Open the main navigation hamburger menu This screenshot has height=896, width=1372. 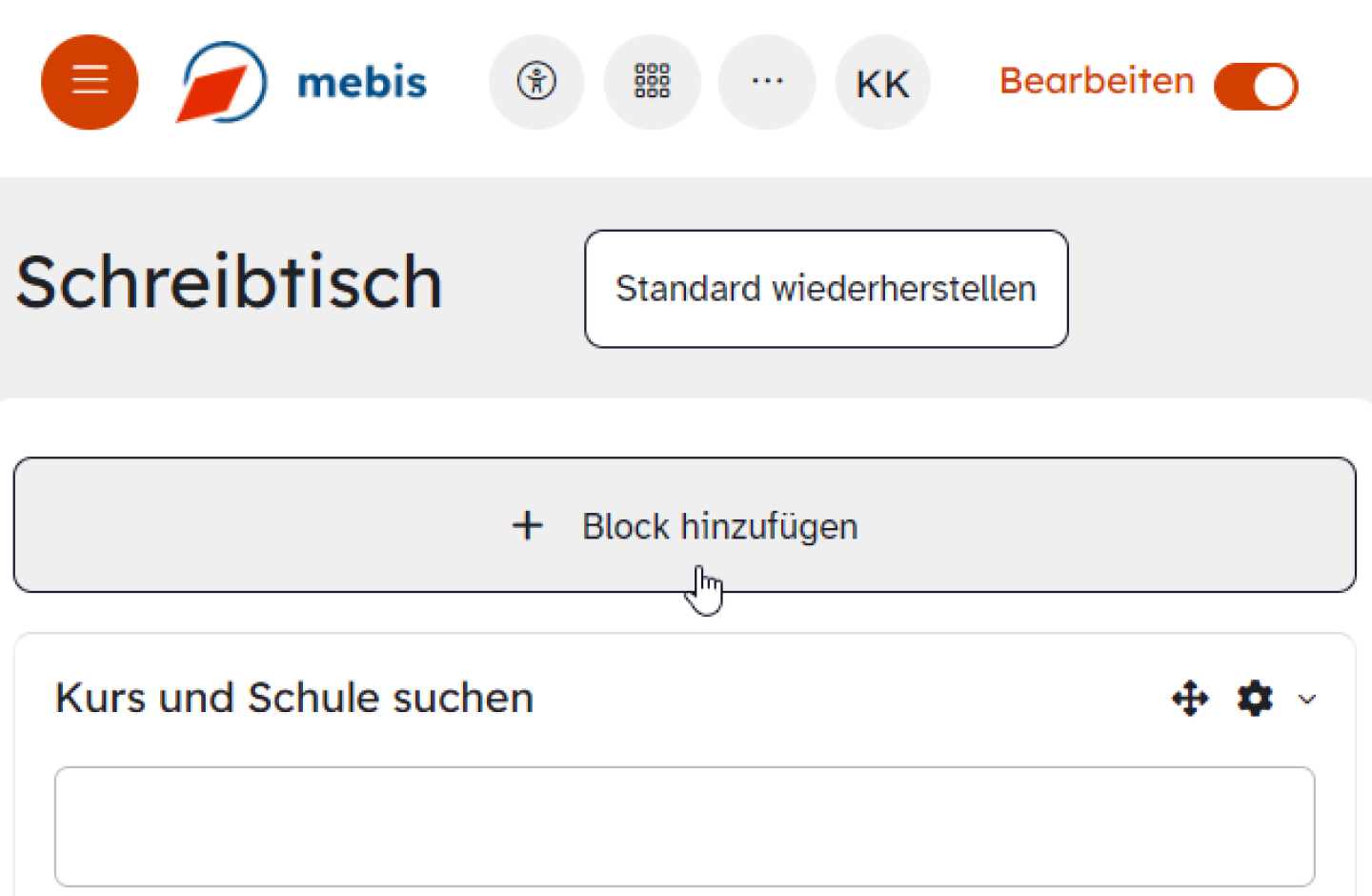click(89, 82)
